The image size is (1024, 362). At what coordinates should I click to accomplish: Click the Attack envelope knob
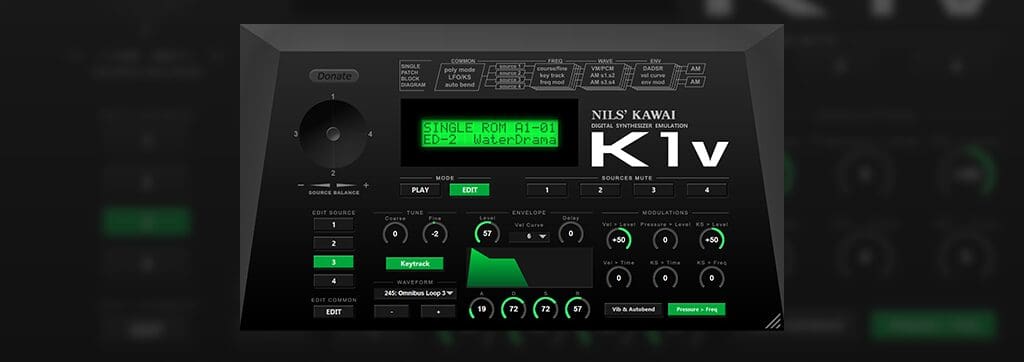481,308
